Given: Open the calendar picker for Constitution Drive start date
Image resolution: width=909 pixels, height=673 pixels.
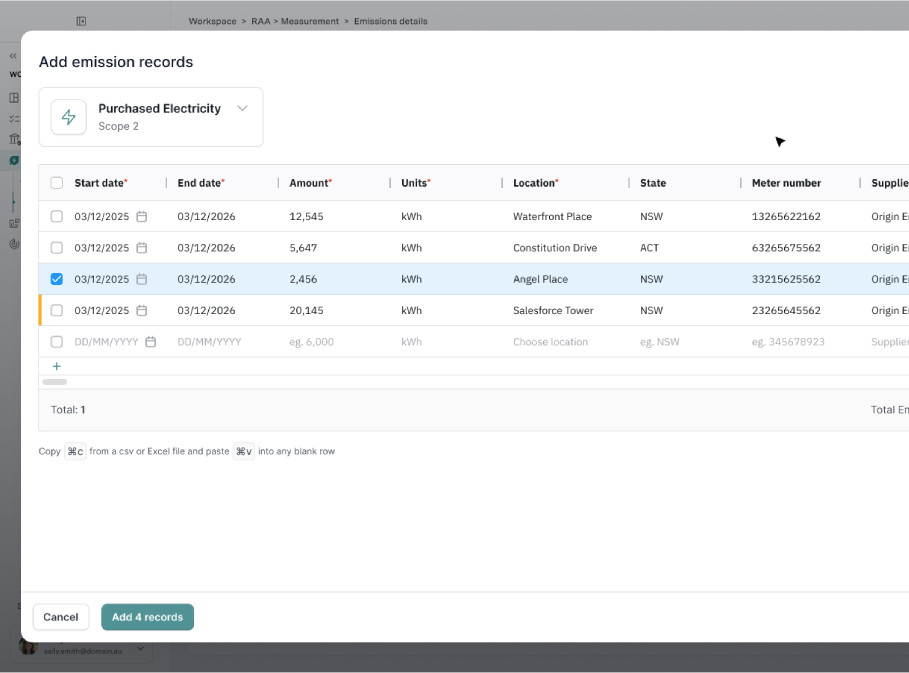Looking at the screenshot, I should (x=141, y=248).
